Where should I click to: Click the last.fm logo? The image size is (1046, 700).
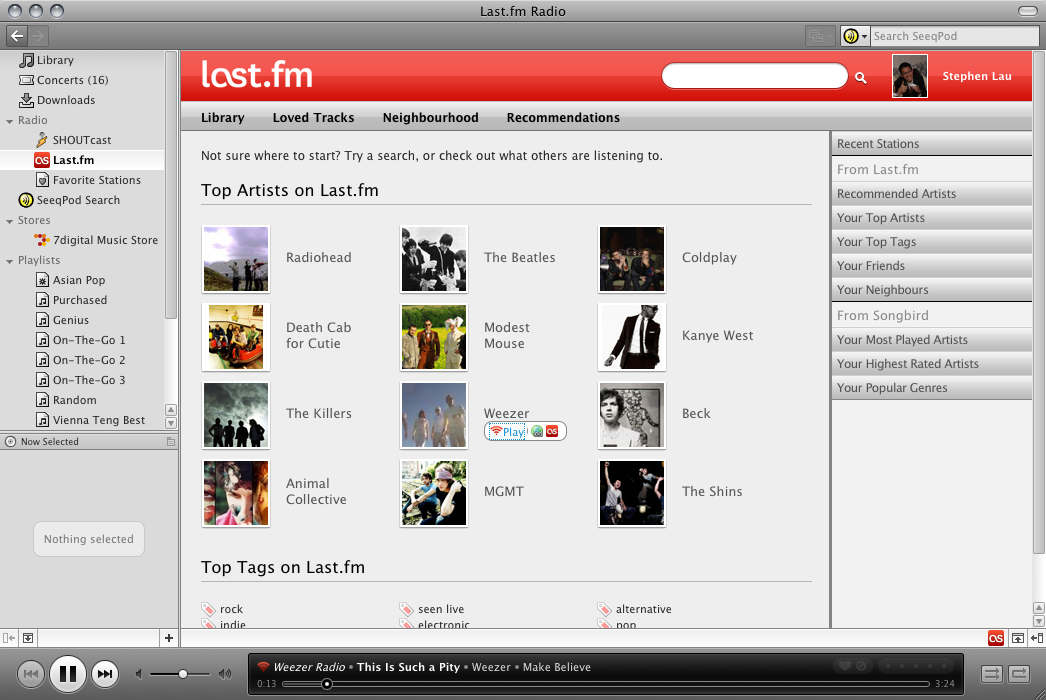[257, 75]
